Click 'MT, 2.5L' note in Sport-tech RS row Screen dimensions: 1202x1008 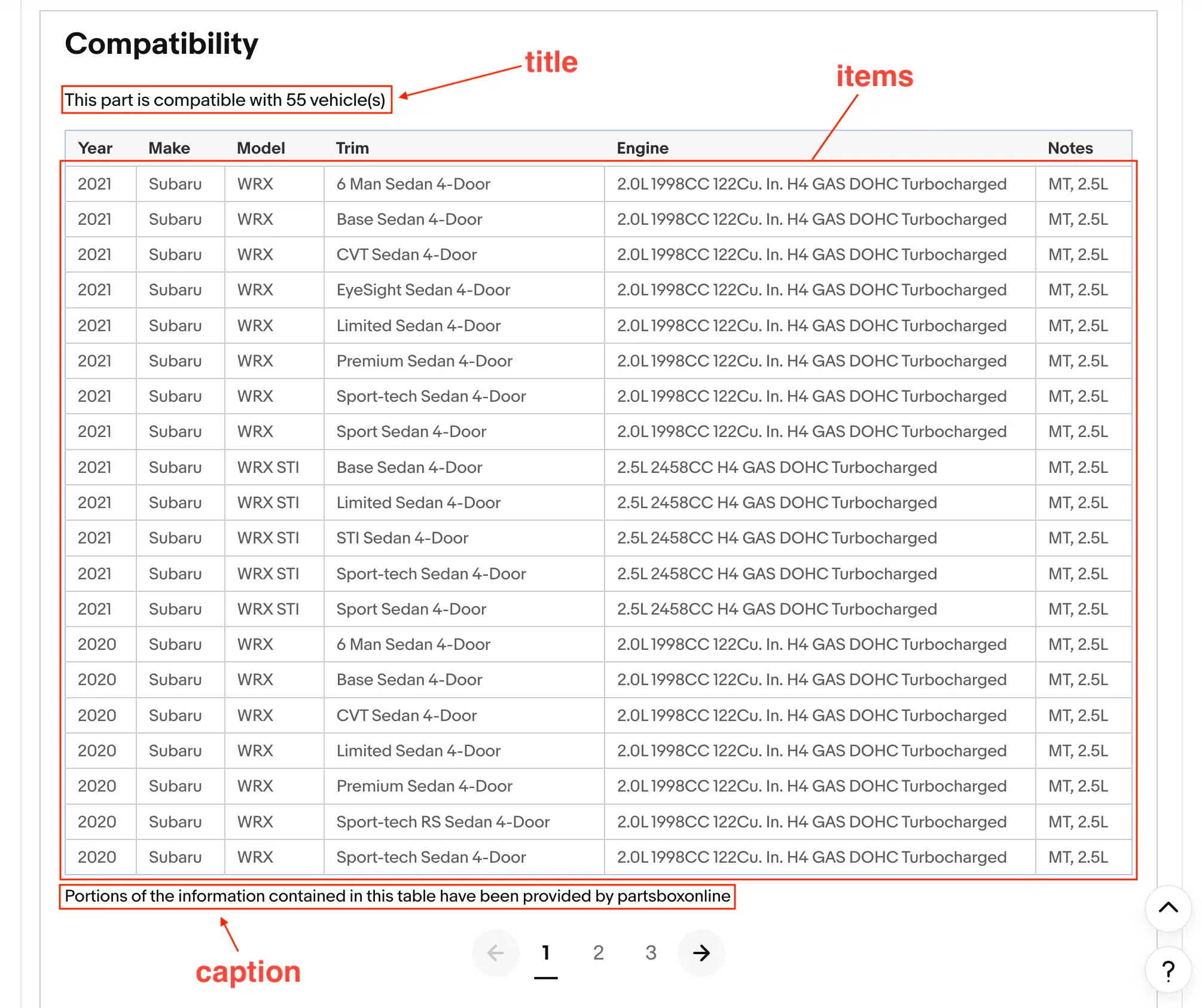click(x=1084, y=822)
